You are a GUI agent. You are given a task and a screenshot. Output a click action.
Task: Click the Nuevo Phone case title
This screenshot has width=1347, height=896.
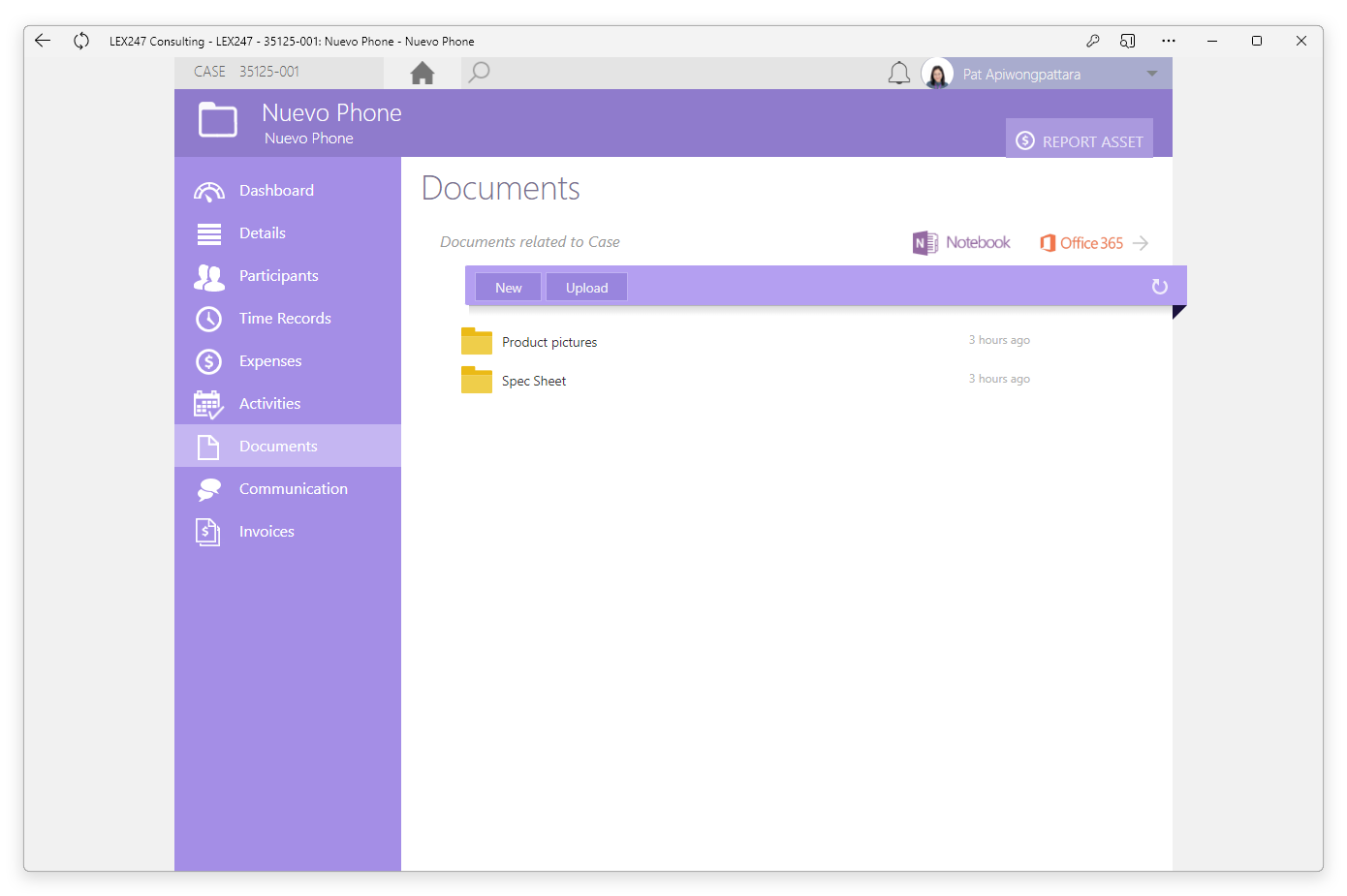(331, 113)
